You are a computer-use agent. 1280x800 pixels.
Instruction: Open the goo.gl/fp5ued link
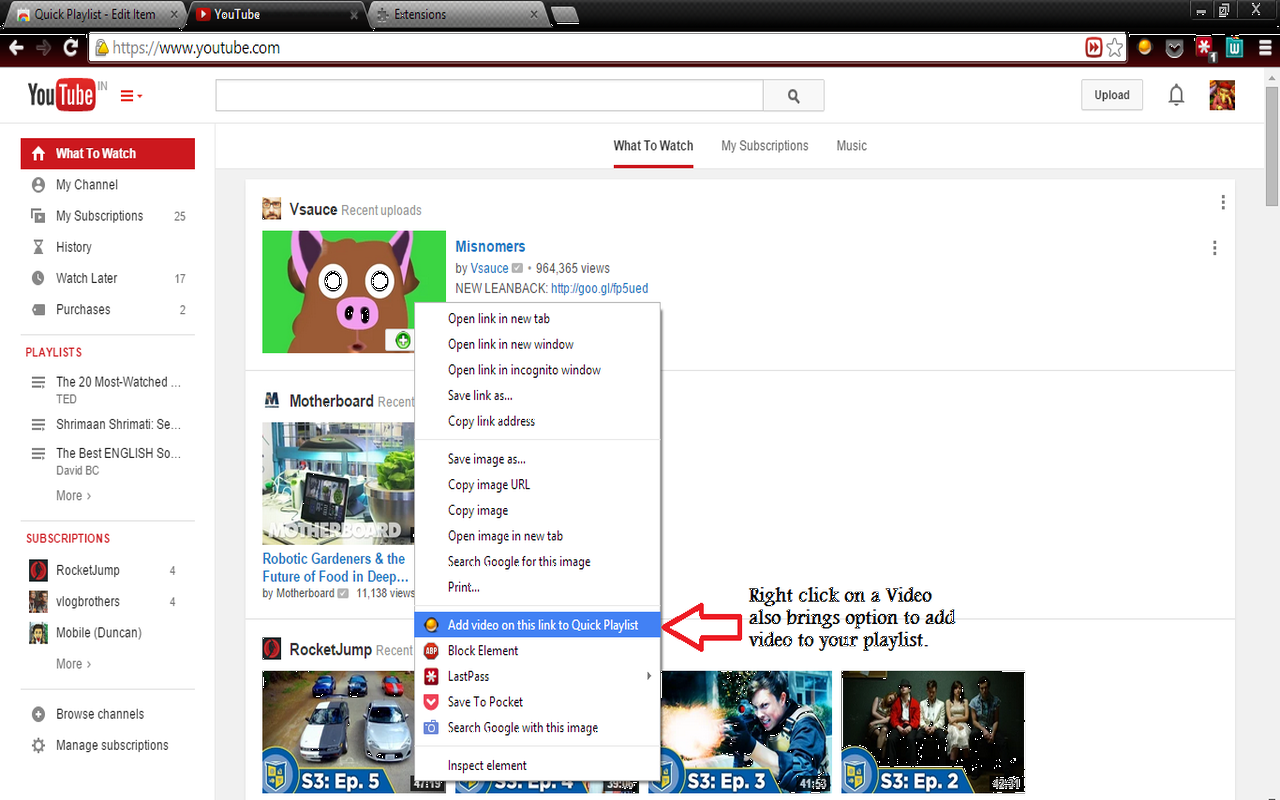pos(599,288)
